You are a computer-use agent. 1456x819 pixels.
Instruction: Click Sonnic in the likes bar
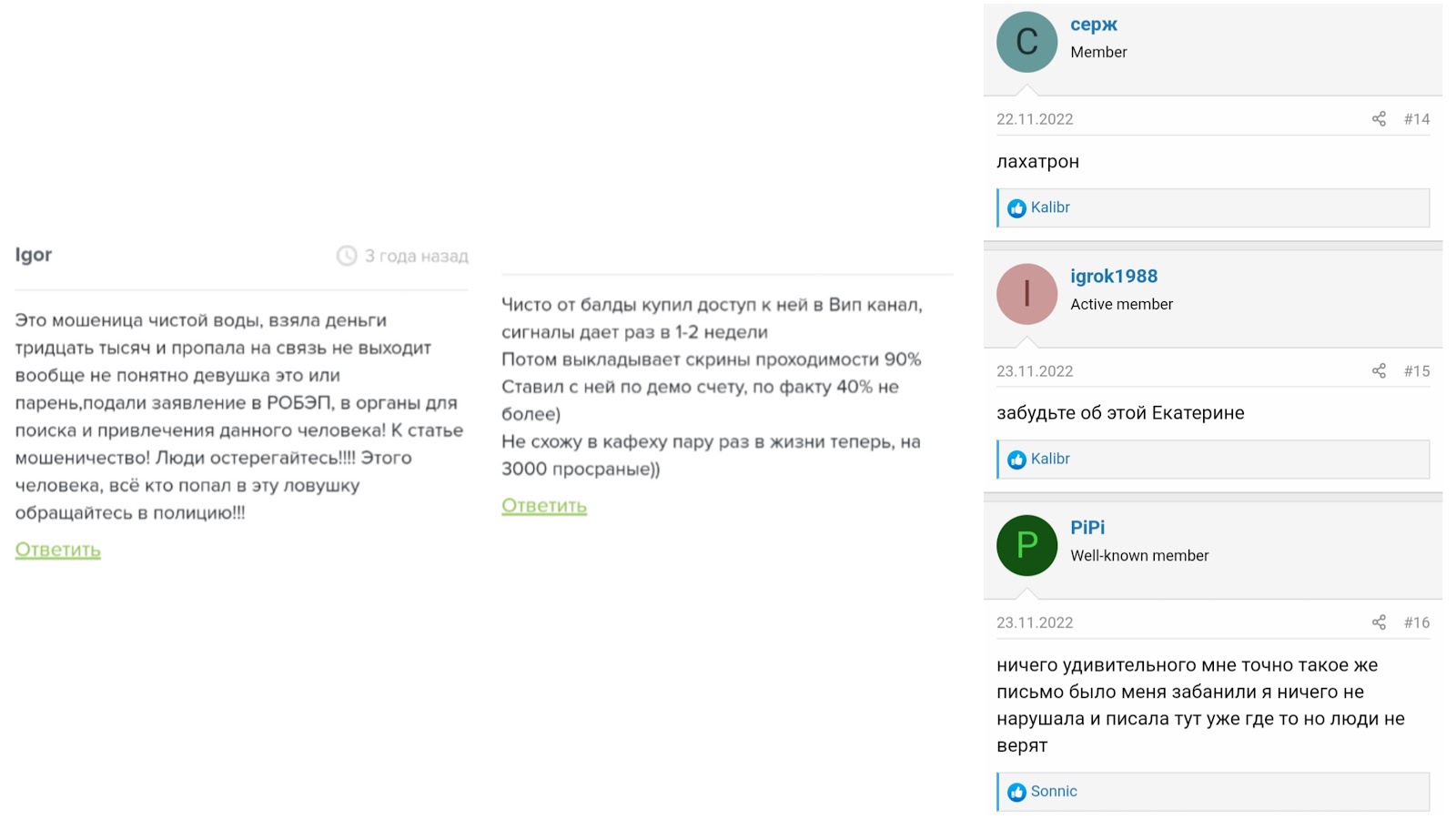click(1054, 792)
